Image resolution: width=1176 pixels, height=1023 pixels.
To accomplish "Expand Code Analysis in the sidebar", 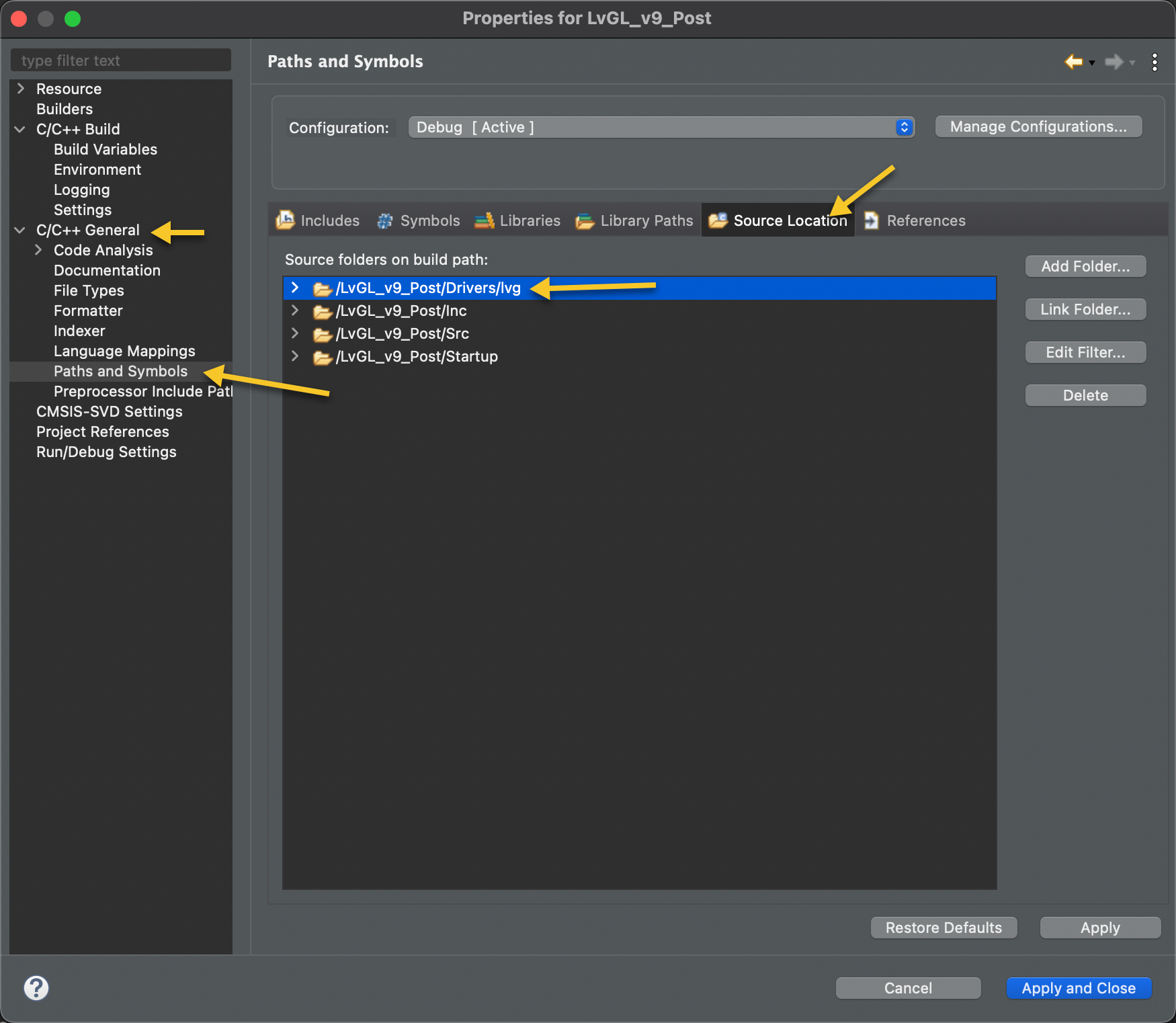I will click(x=38, y=250).
